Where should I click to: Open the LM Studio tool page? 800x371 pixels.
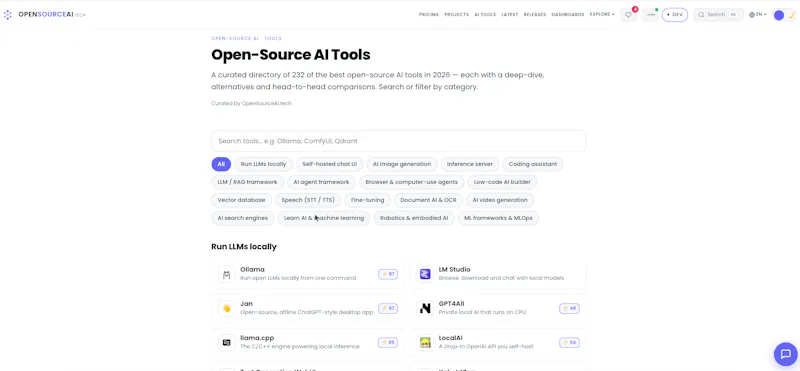point(498,275)
